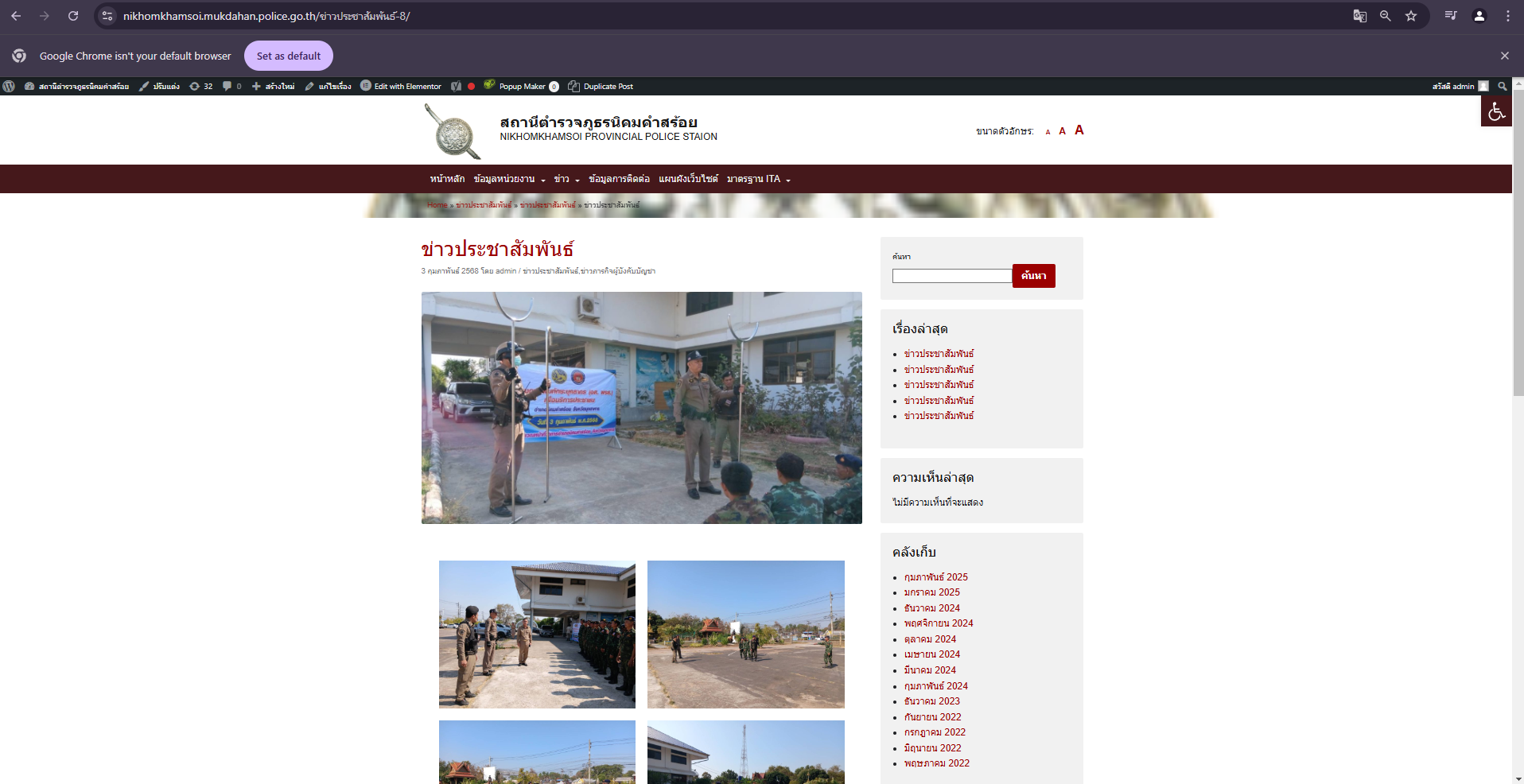
Task: Open ข้อมูลการติดต่อ menu item
Action: pos(619,179)
